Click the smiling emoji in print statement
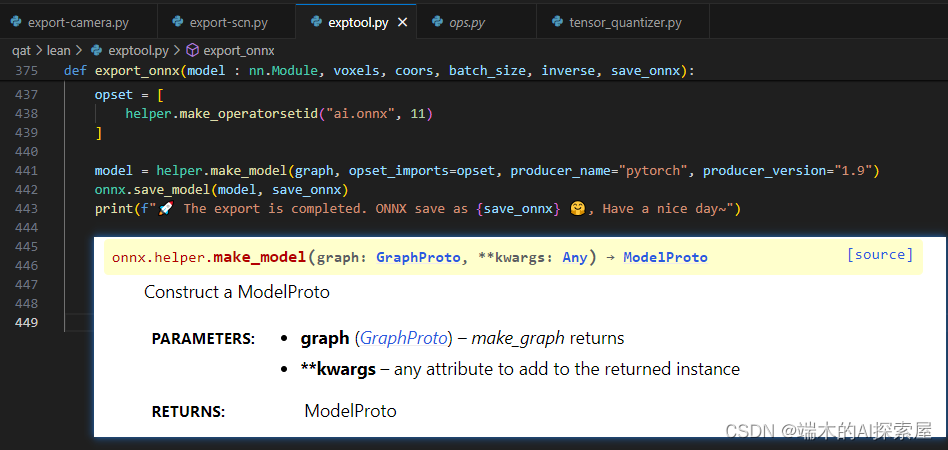This screenshot has height=450, width=948. click(578, 209)
